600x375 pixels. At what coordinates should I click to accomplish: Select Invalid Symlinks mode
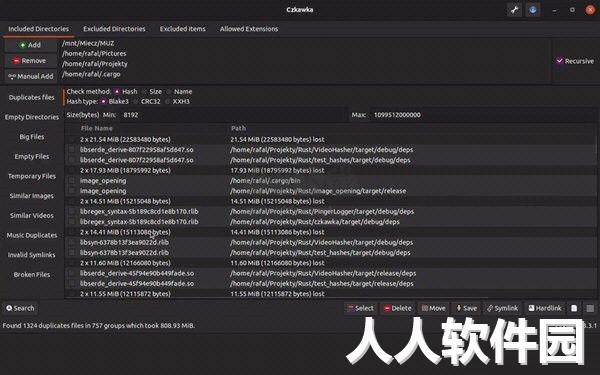tap(32, 255)
